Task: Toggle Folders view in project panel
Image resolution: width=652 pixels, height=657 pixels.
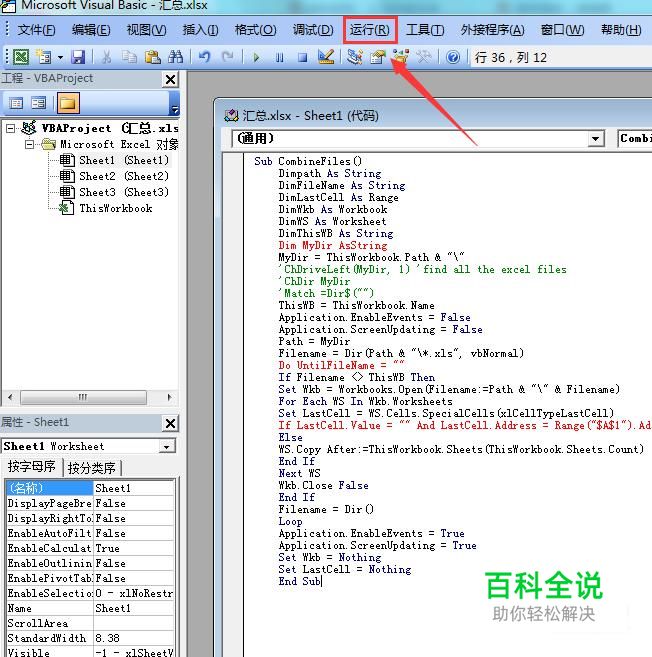Action: coord(68,103)
